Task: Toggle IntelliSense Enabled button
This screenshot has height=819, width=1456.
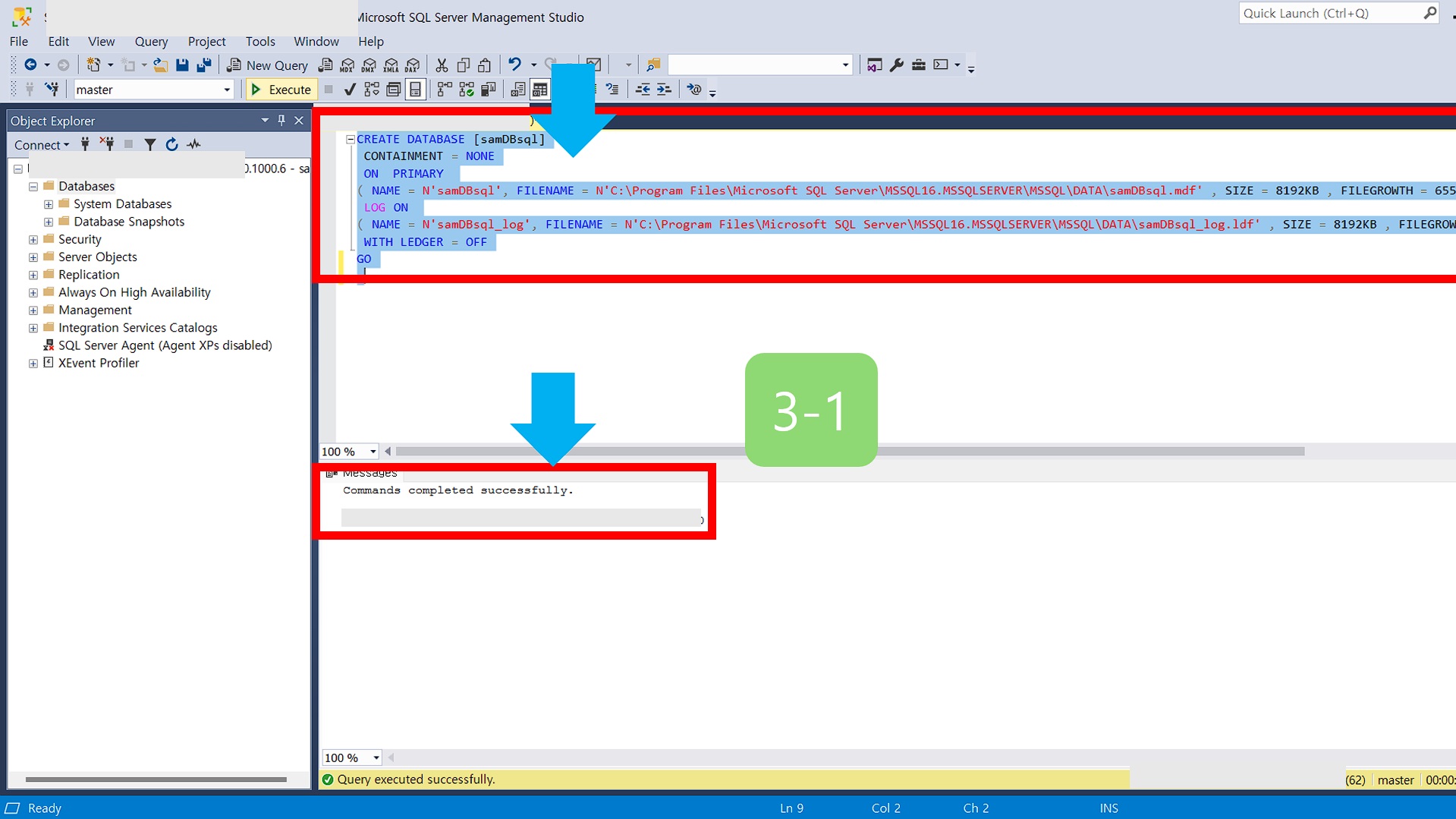Action: tap(416, 90)
